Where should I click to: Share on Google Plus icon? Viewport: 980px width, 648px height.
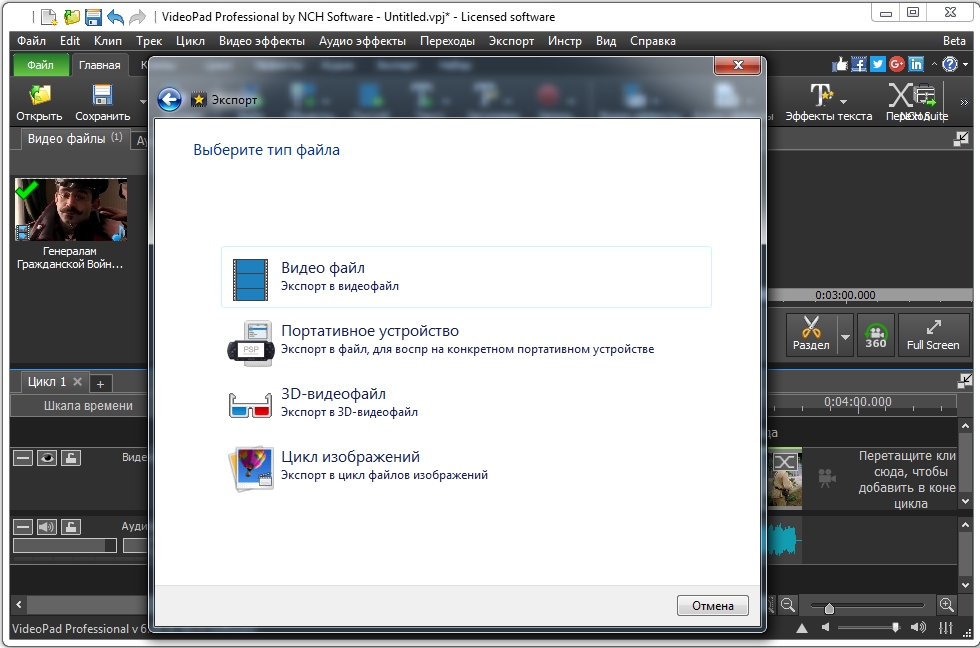tap(897, 64)
